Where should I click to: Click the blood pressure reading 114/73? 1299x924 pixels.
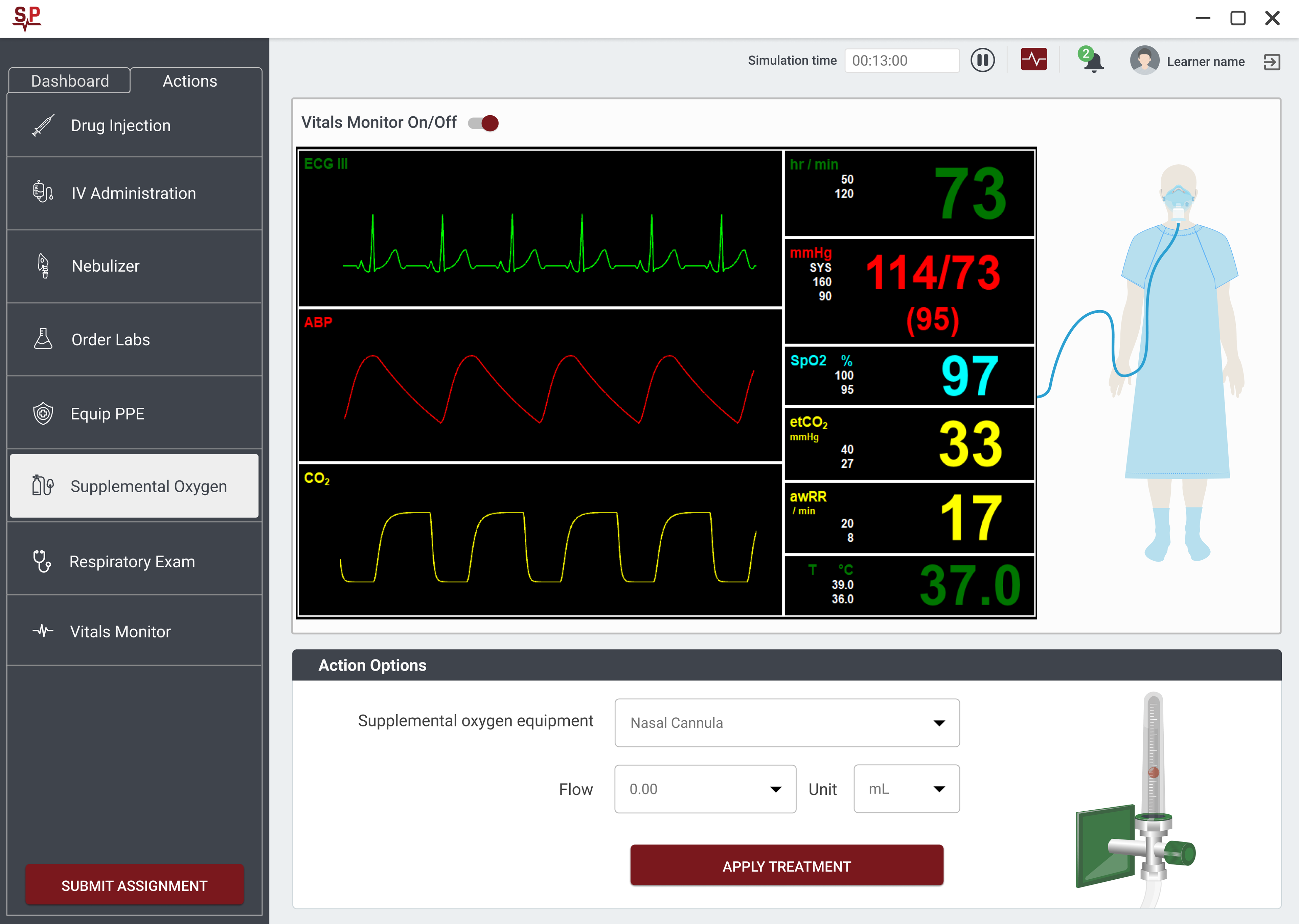(933, 273)
